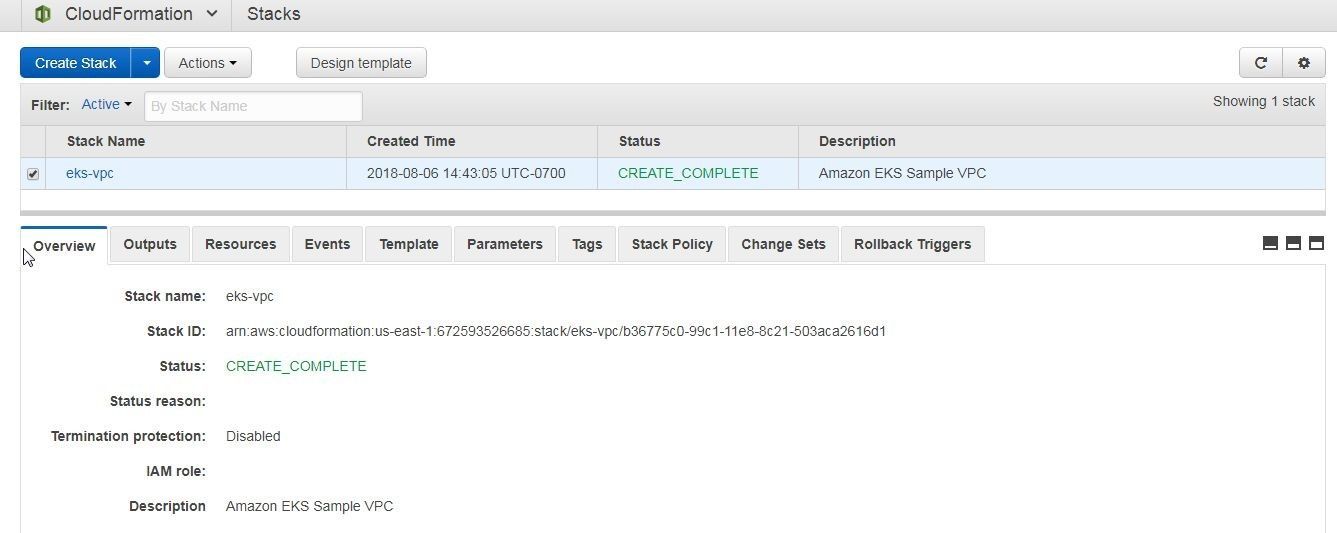
Task: Open the eks-vpc stack link
Action: (90, 173)
